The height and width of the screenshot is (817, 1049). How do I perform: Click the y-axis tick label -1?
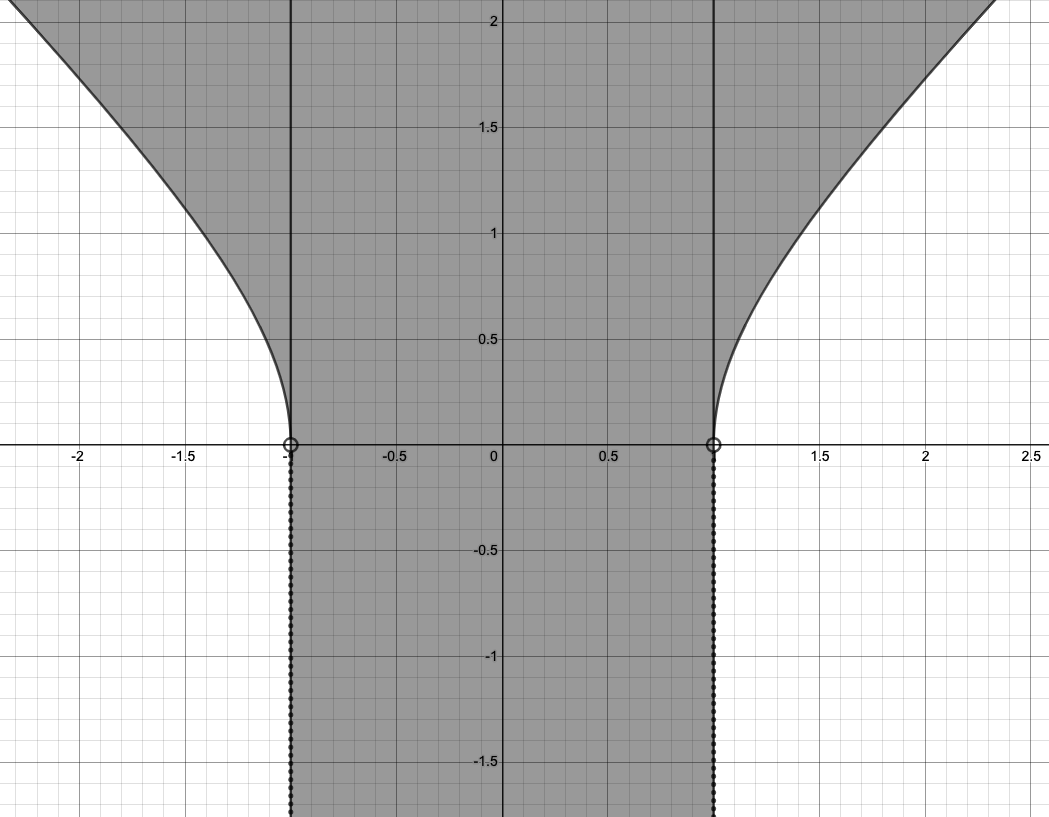(490, 656)
